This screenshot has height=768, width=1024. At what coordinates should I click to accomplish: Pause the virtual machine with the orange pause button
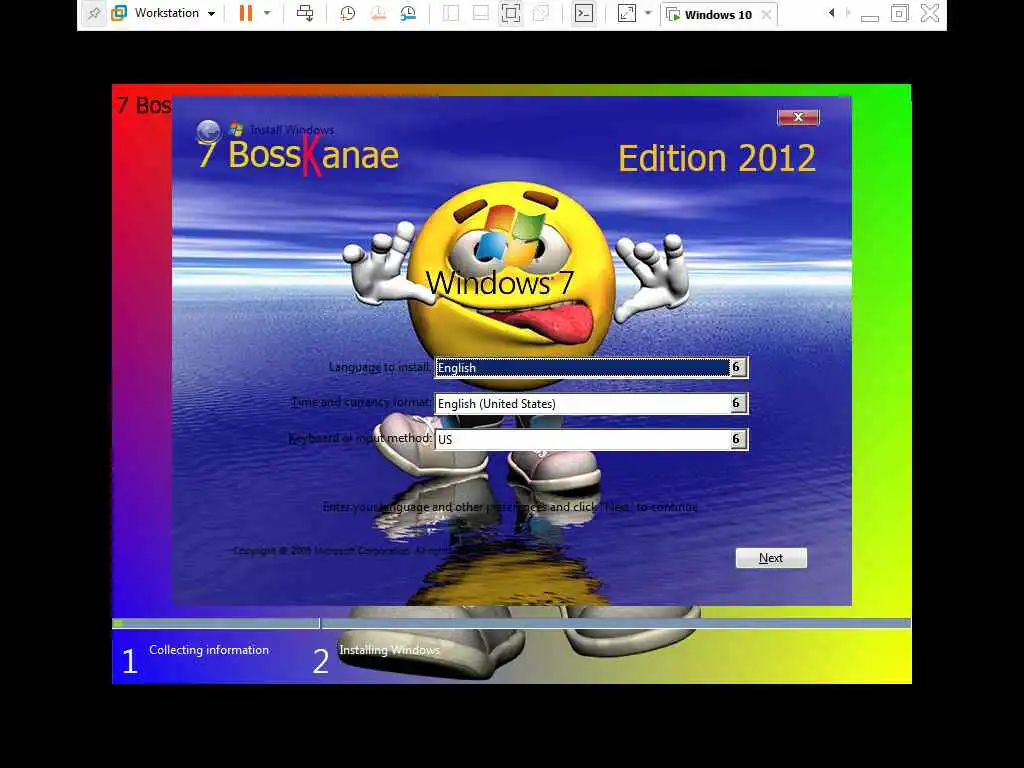click(246, 13)
